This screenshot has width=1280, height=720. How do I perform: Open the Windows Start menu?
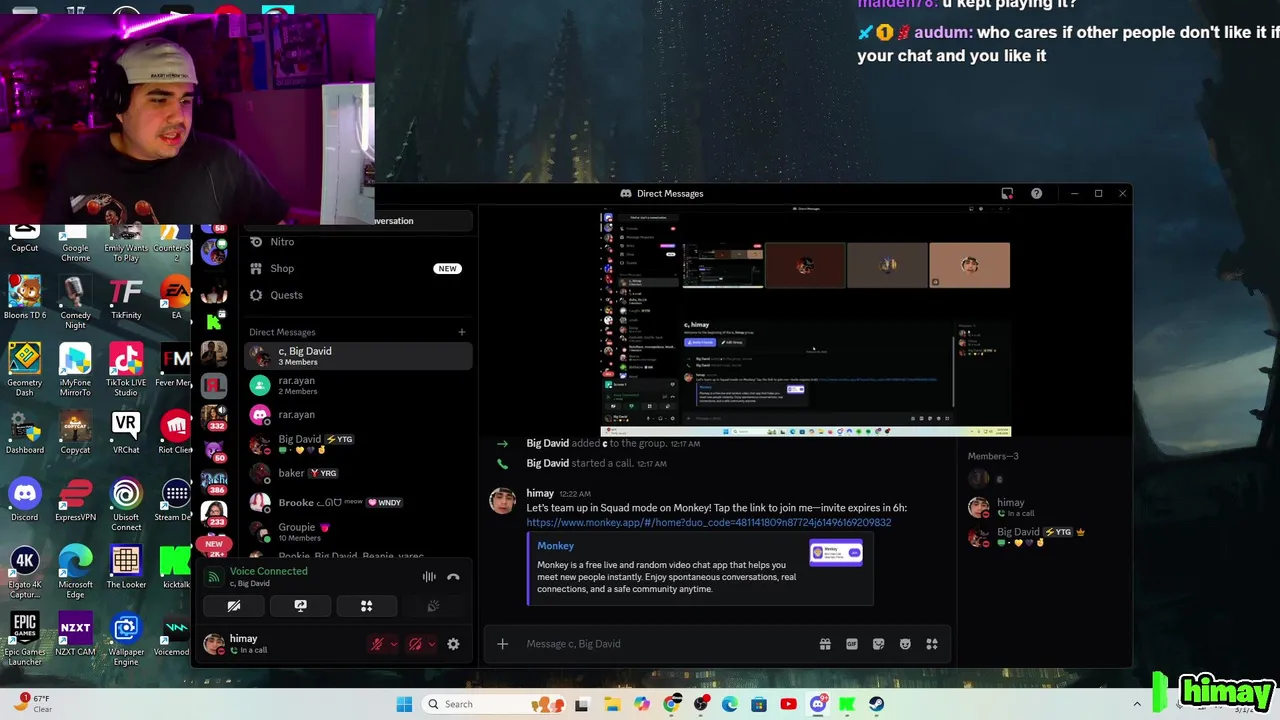tap(404, 704)
